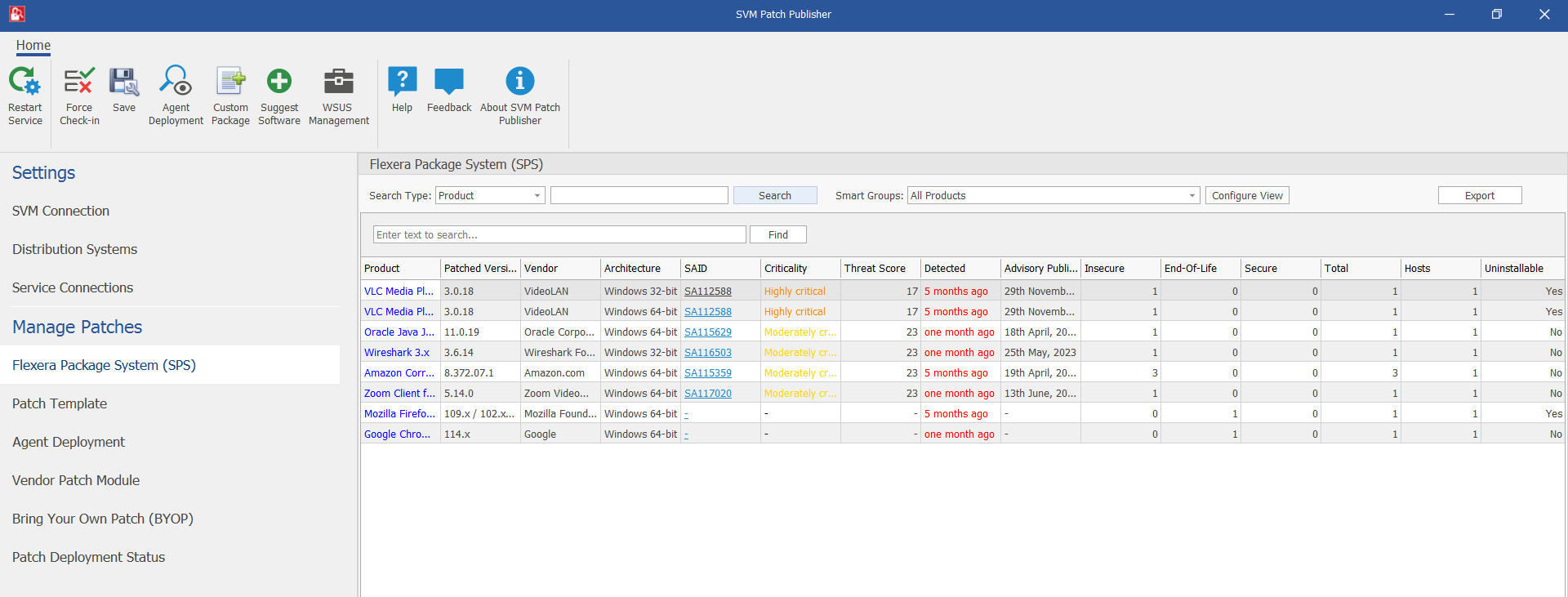Open WSUS Management from the ribbon
The image size is (1568, 597).
(x=338, y=82)
